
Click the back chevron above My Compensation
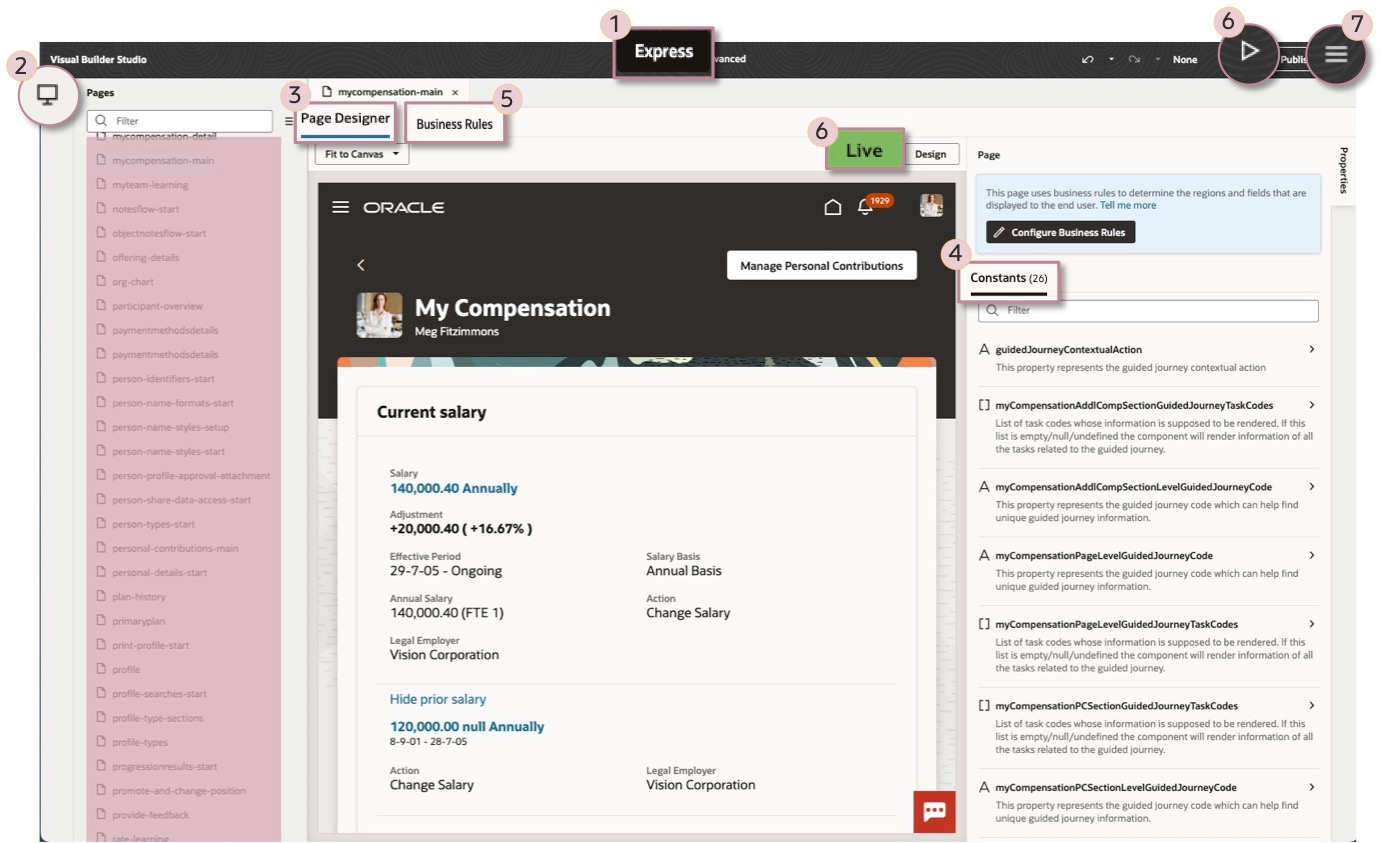pyautogui.click(x=361, y=265)
